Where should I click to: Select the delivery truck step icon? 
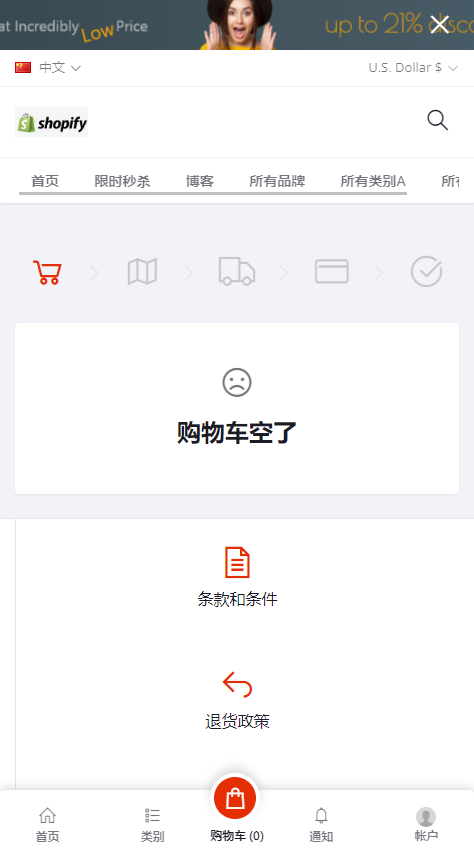[236, 271]
